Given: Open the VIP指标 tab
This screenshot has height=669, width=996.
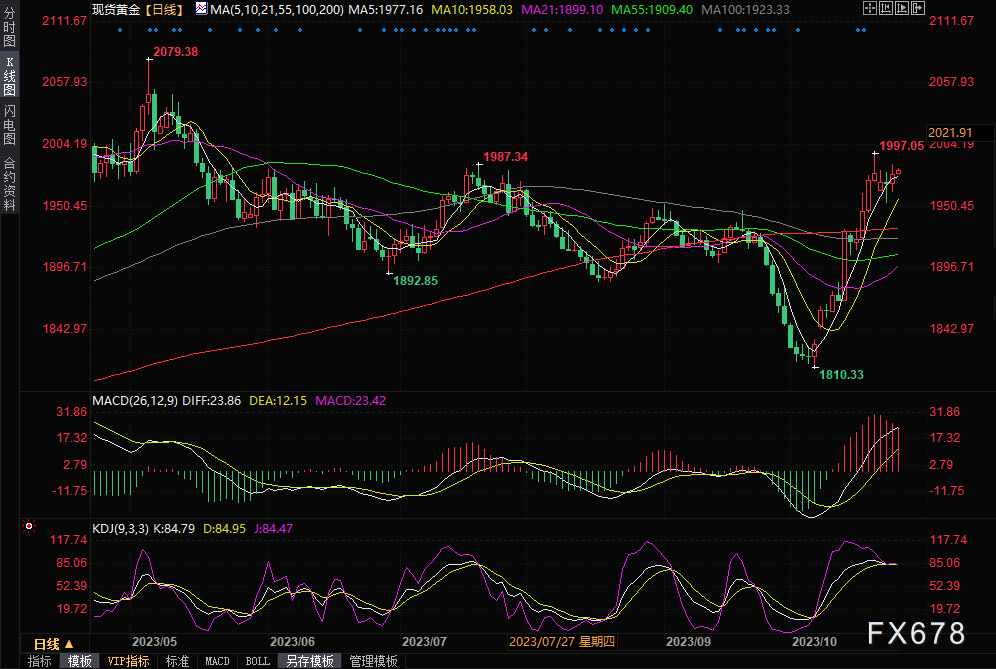Looking at the screenshot, I should point(128,661).
